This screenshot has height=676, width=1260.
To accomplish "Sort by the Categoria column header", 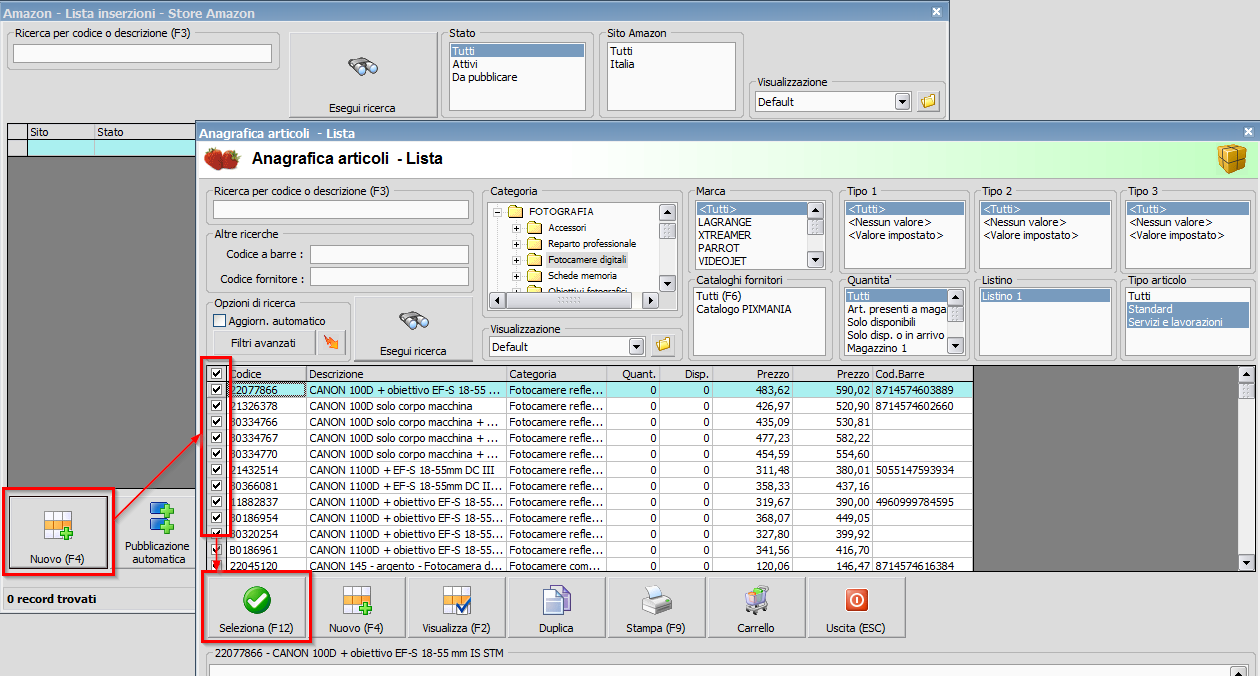I will click(x=556, y=374).
